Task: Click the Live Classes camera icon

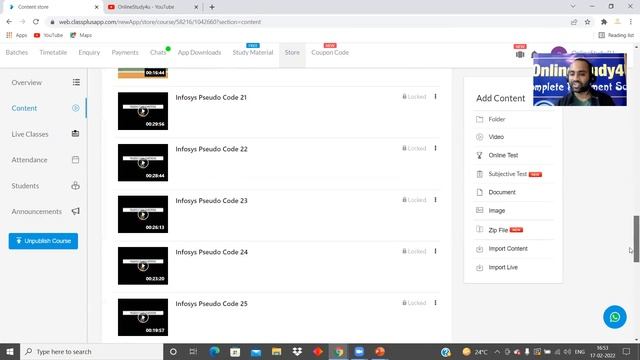Action: click(76, 134)
